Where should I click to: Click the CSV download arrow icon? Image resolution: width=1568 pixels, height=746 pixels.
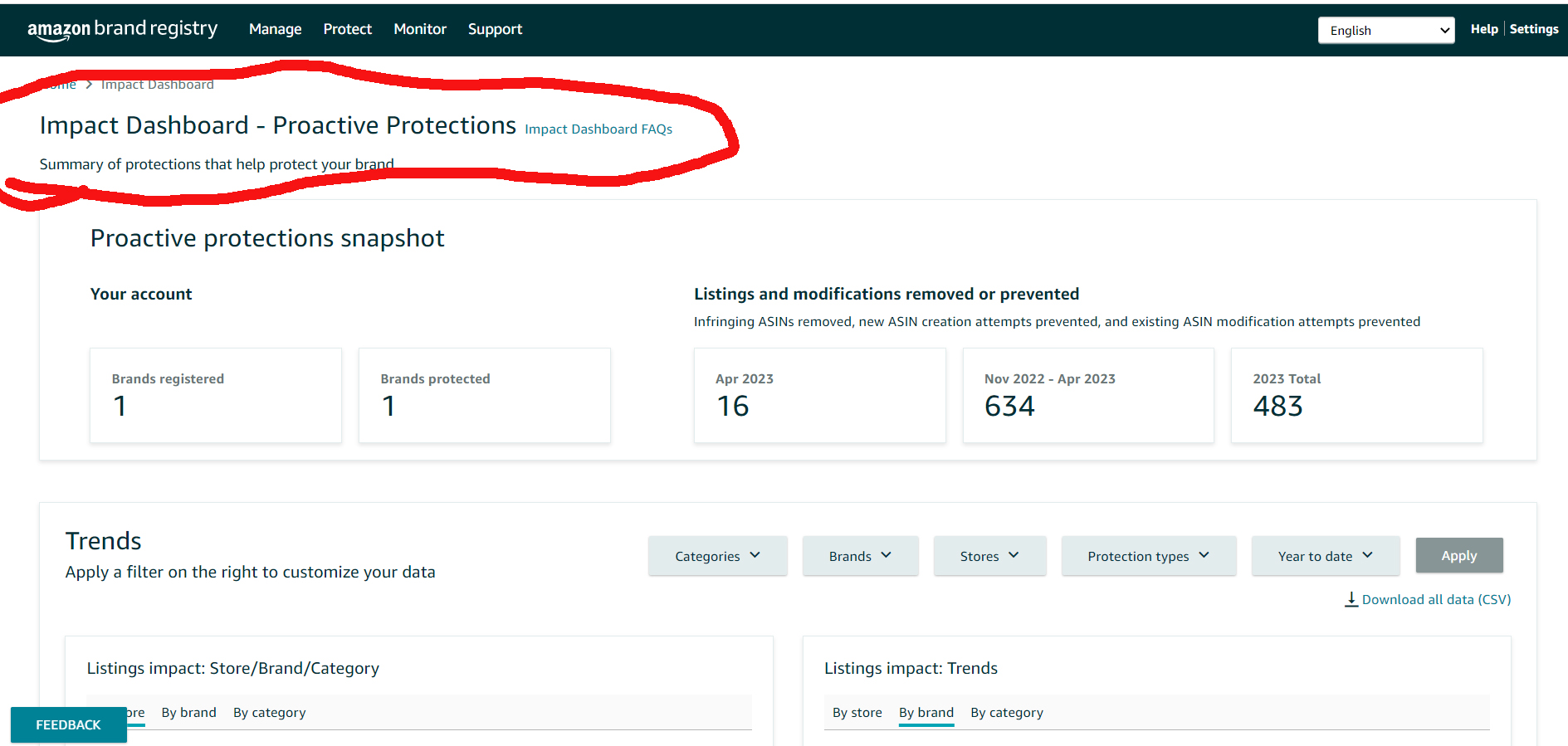[x=1351, y=599]
